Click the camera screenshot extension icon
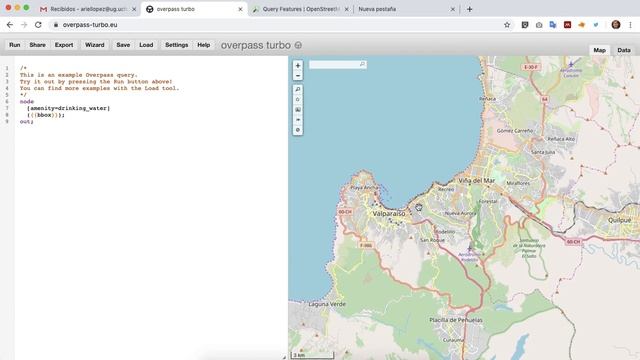The width and height of the screenshot is (640, 360). pyautogui.click(x=539, y=25)
